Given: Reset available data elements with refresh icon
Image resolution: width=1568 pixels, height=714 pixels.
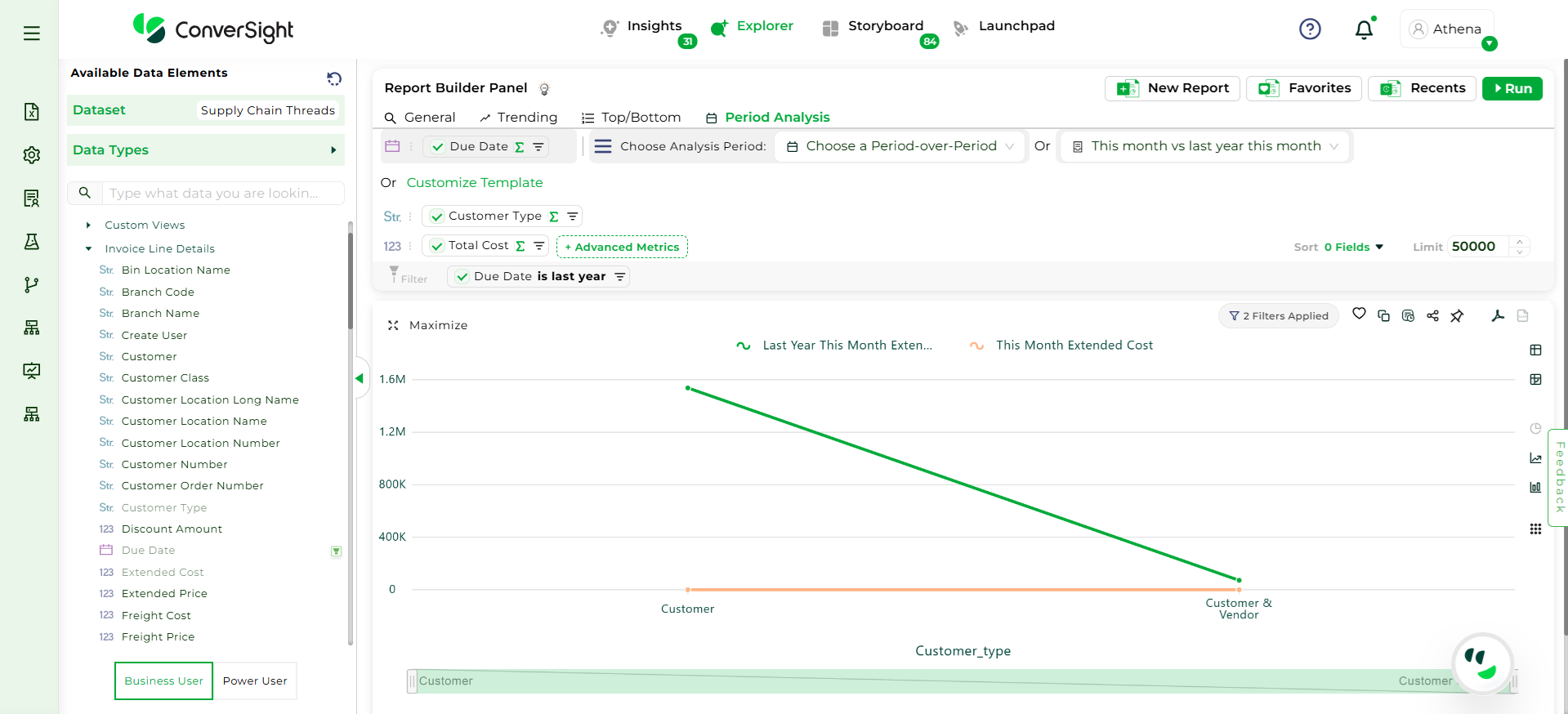Looking at the screenshot, I should click(x=334, y=78).
